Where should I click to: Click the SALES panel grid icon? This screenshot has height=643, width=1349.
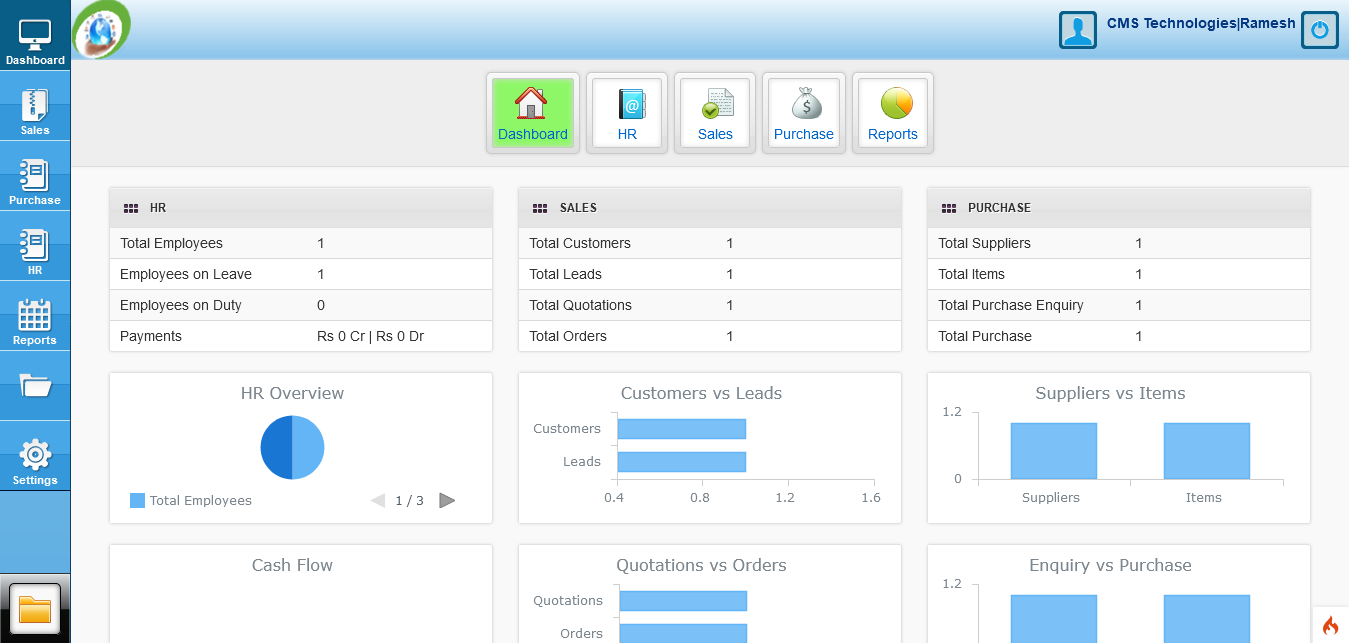[x=540, y=208]
